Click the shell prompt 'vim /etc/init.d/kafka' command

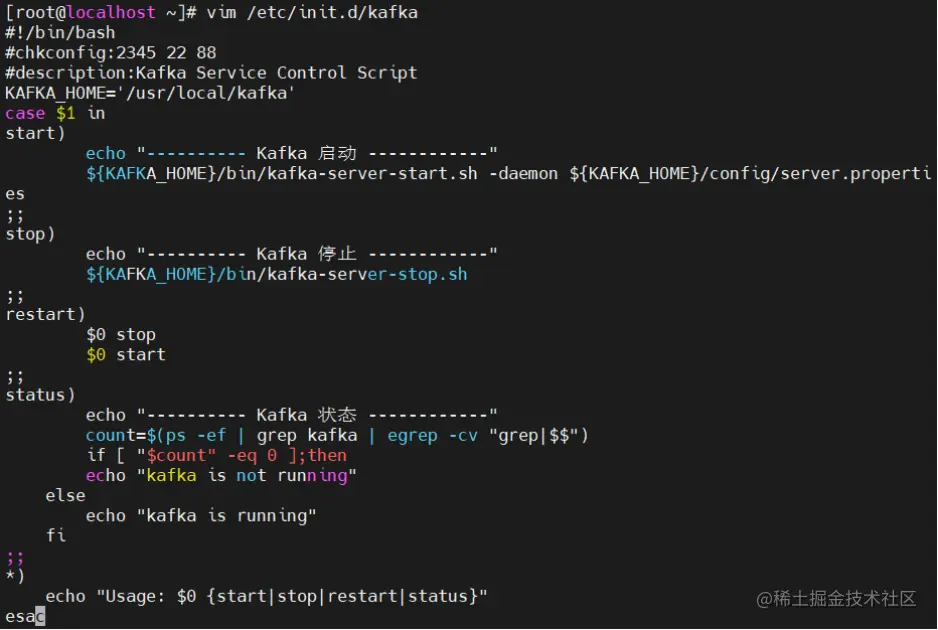(312, 13)
